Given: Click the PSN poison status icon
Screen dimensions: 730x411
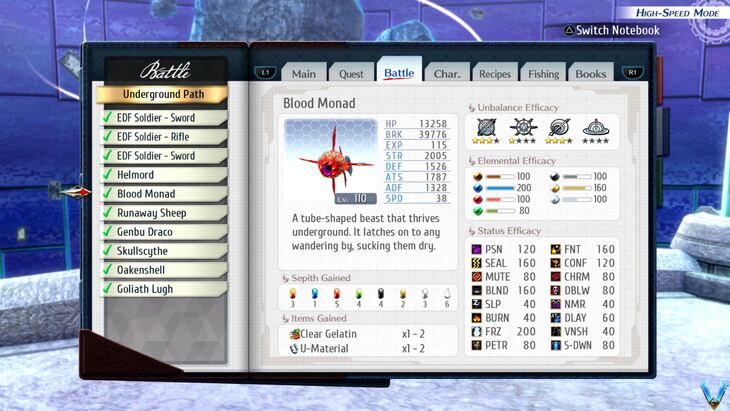Looking at the screenshot, I should [x=476, y=249].
